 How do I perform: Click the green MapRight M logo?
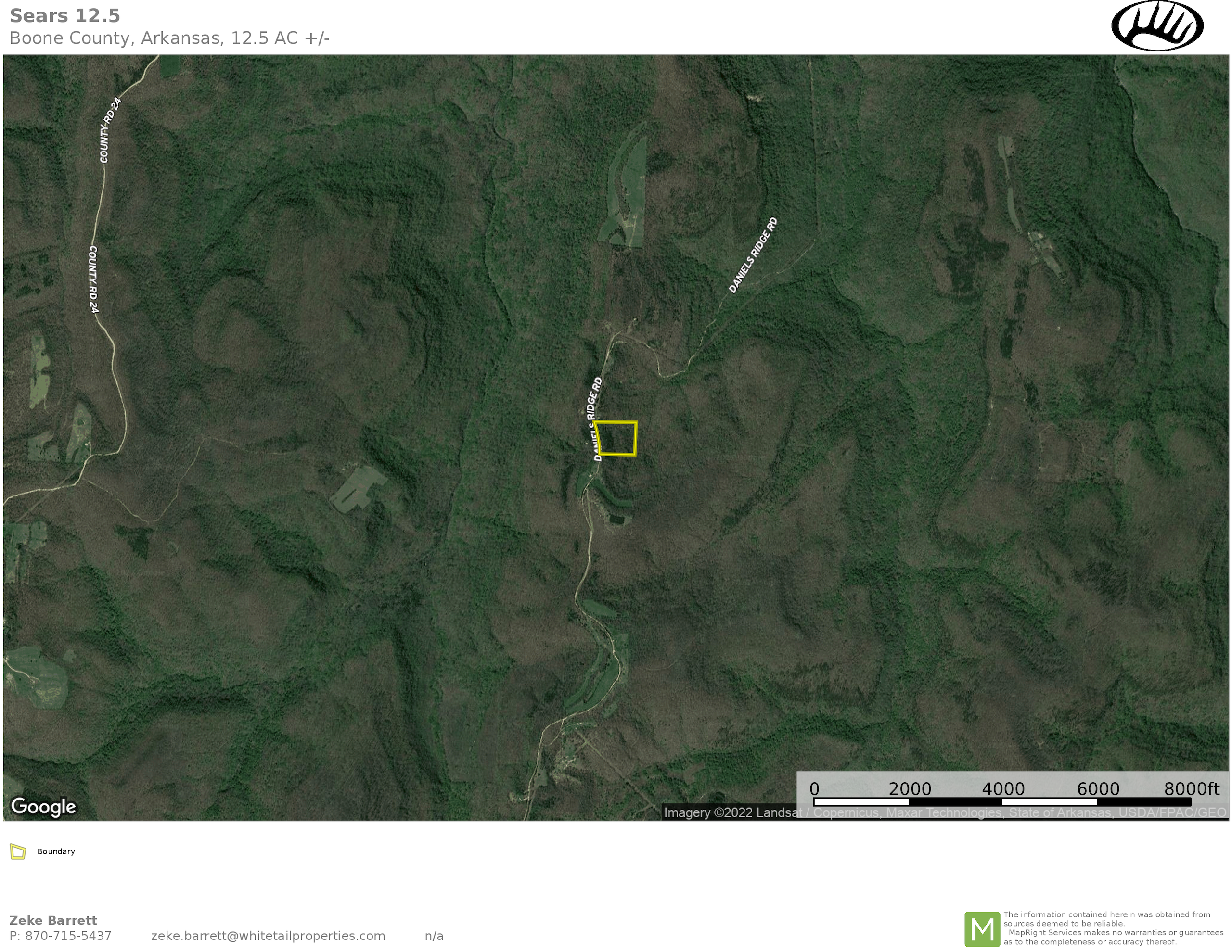pos(982,929)
